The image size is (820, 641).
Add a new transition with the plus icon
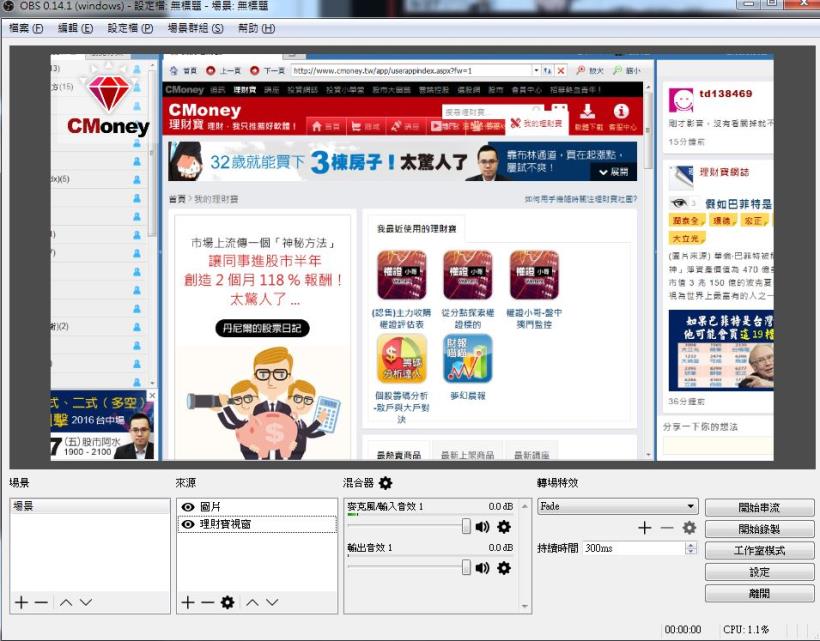click(644, 527)
